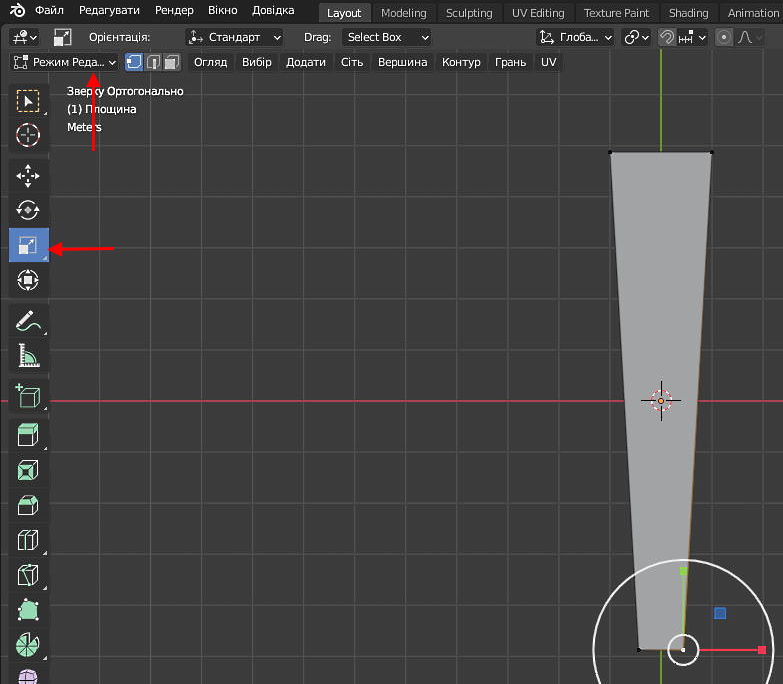Select the Inset Faces tool
The width and height of the screenshot is (783, 684).
(28, 470)
